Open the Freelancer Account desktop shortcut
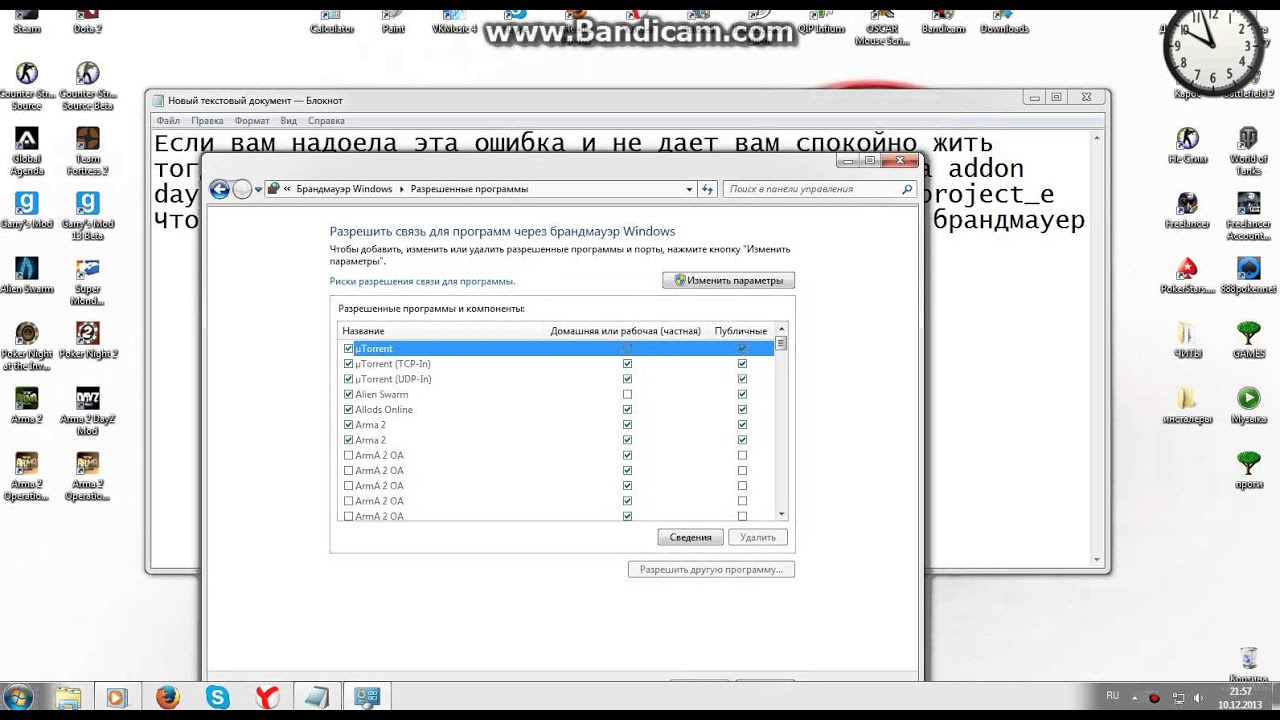The image size is (1280, 720). [x=1248, y=215]
